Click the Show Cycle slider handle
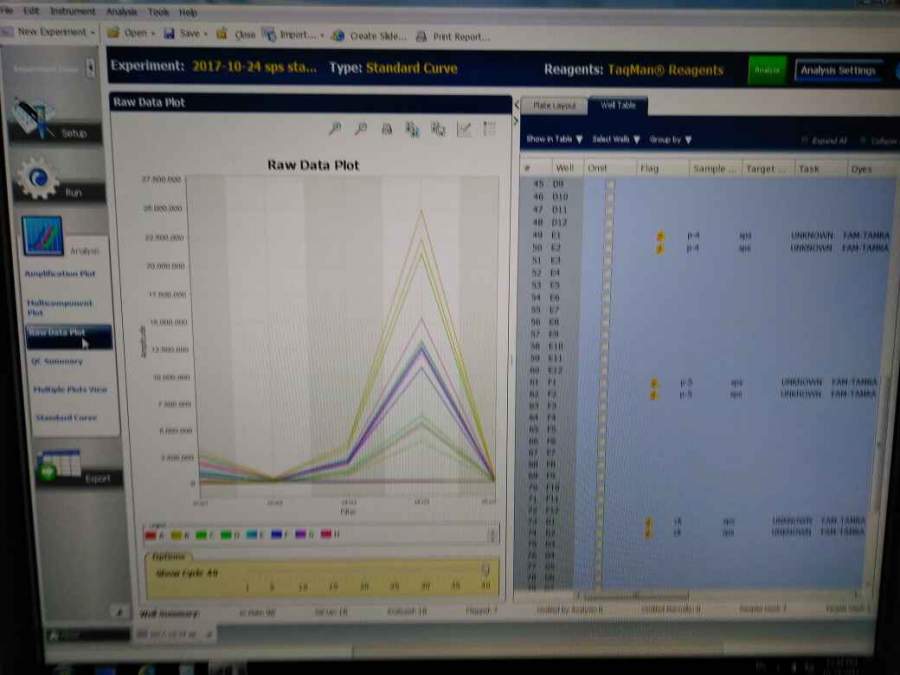Screen dimensions: 900x675 point(486,569)
